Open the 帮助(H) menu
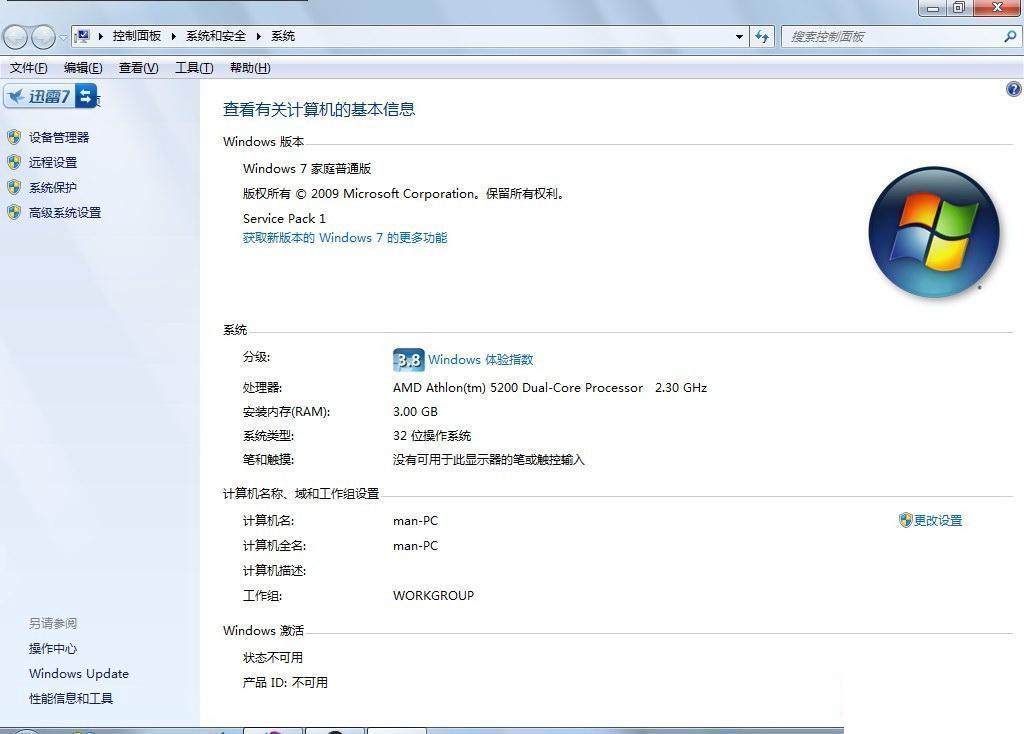Image resolution: width=1024 pixels, height=734 pixels. point(249,68)
